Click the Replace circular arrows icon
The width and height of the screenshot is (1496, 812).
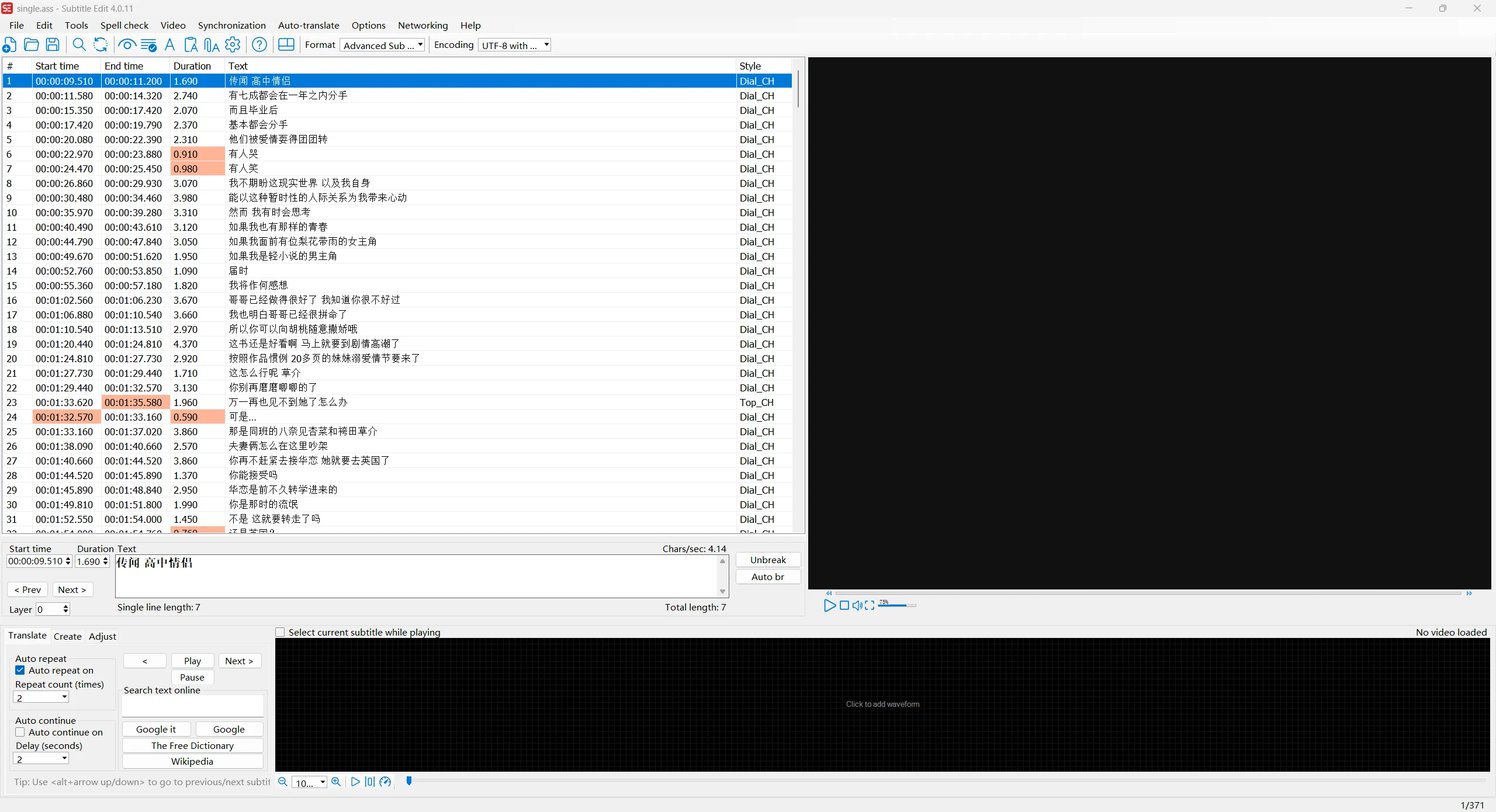pos(101,45)
